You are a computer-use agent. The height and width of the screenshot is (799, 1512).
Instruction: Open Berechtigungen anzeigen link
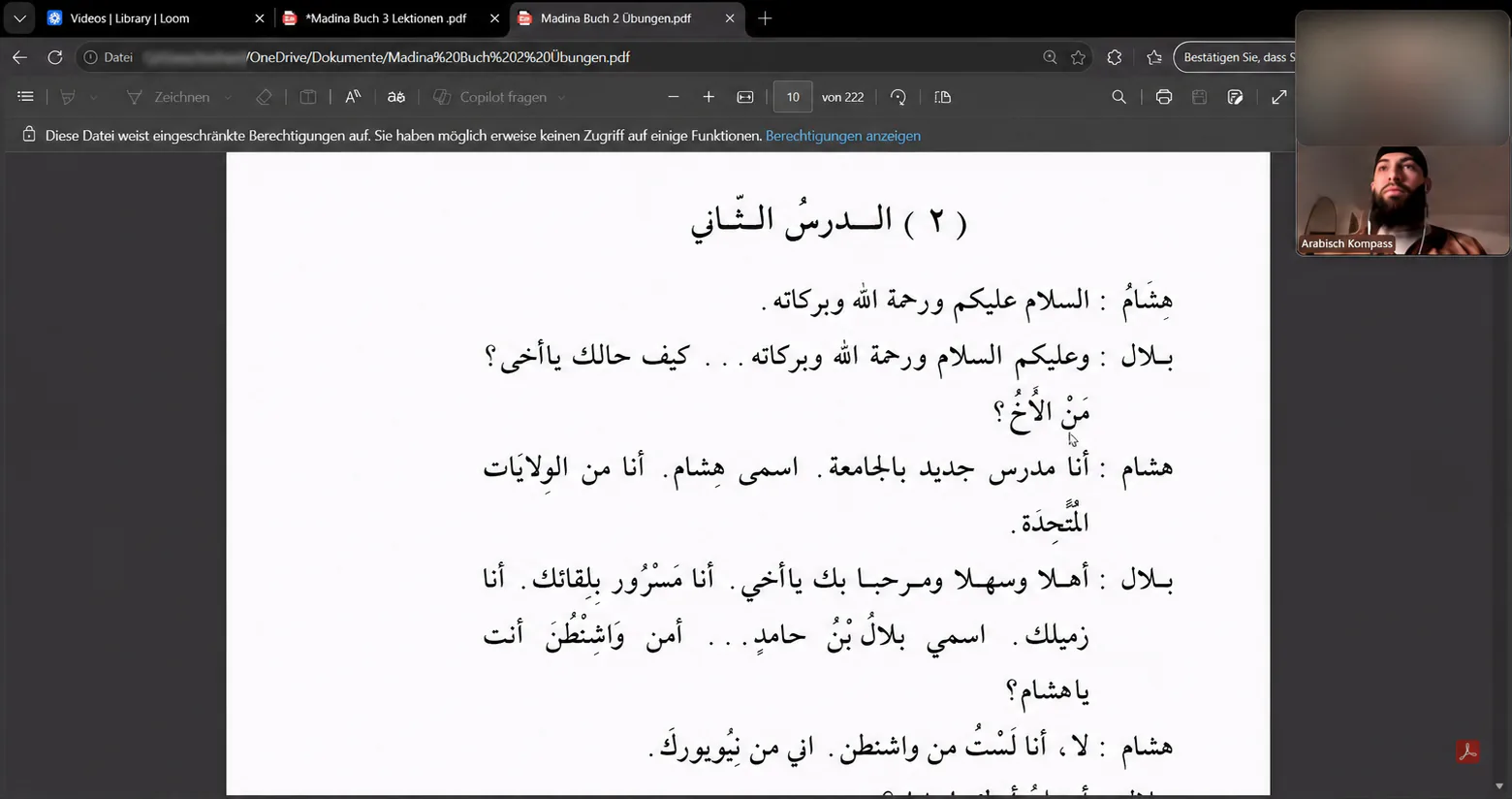843,136
